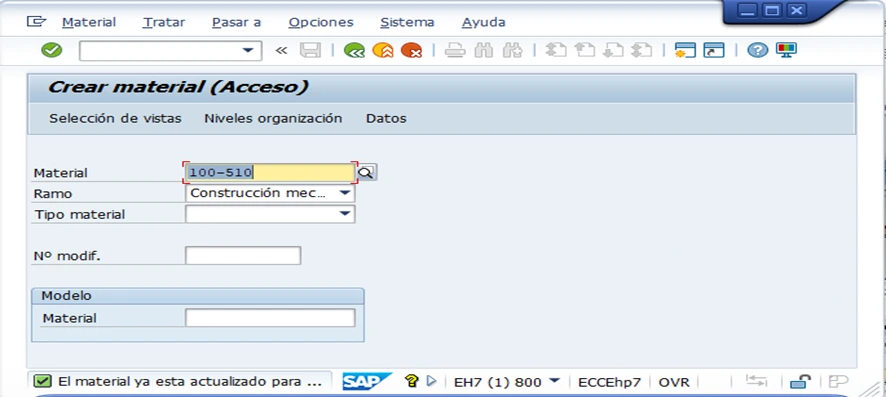Click the SAP logo in status bar
This screenshot has height=397, width=886.
tap(367, 382)
